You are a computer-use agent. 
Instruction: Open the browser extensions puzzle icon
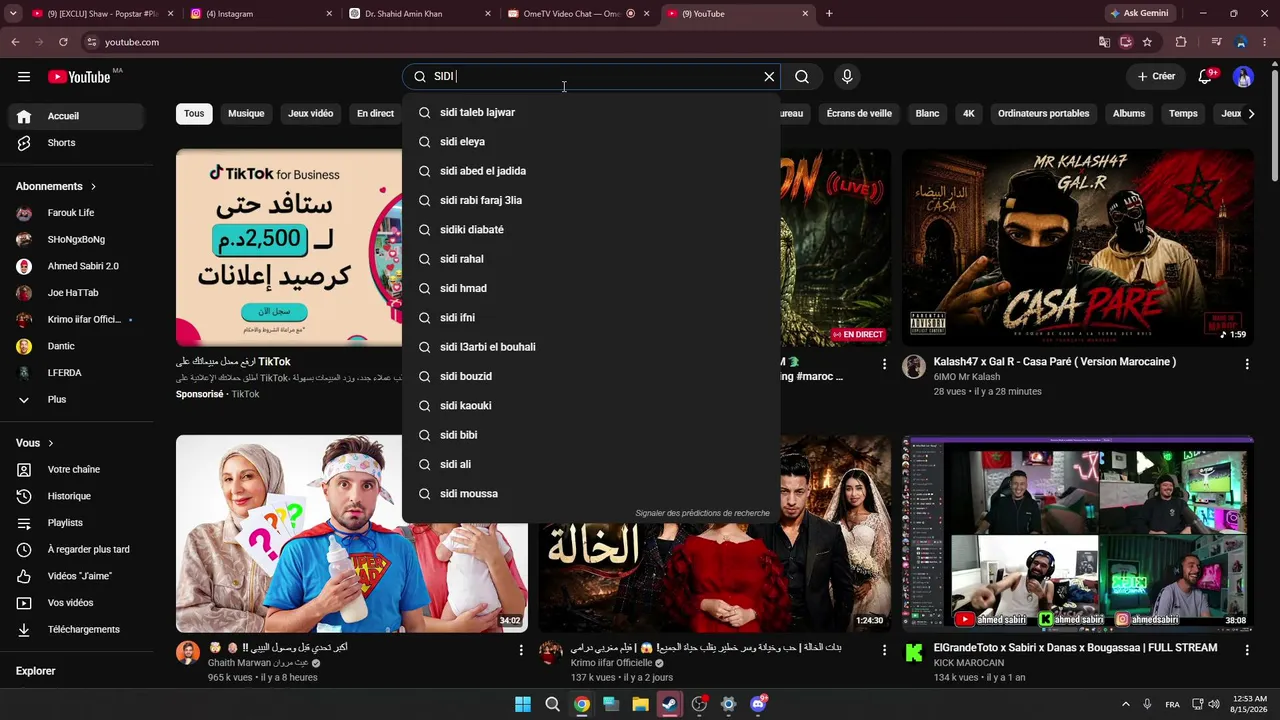pyautogui.click(x=1181, y=42)
